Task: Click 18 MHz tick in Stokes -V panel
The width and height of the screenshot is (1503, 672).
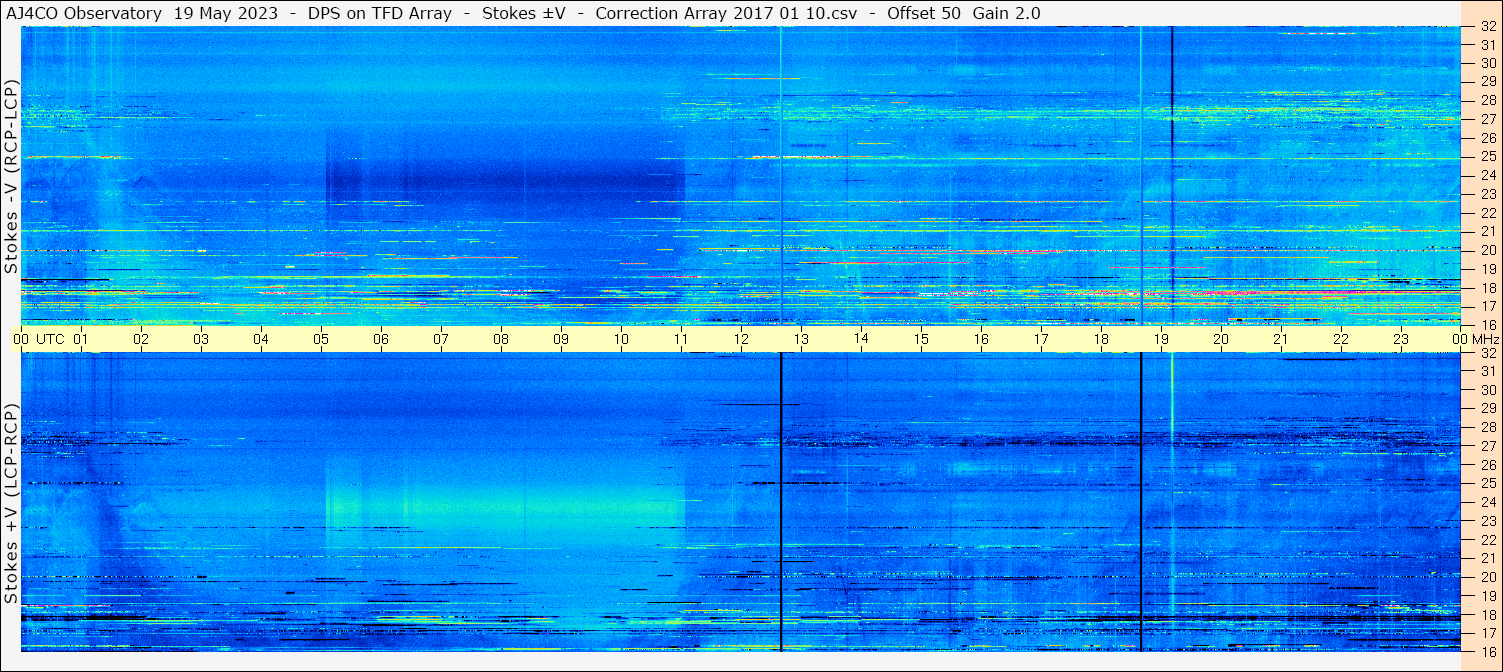Action: 1487,288
